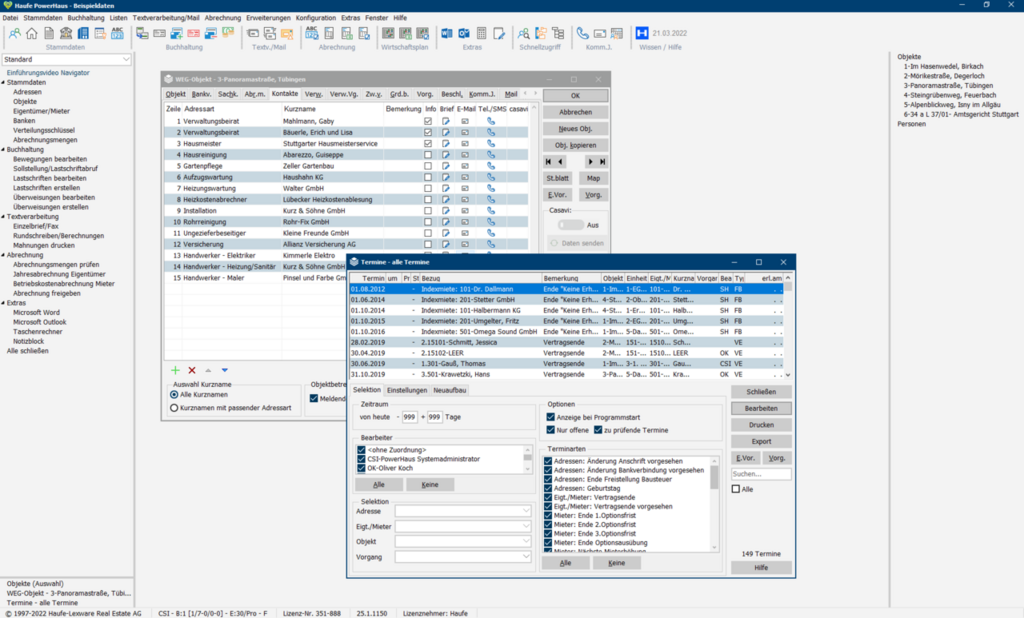The image size is (1024, 618).
Task: Uncheck OK-Oliver Koch in Bearbeiter list
Action: (x=361, y=468)
